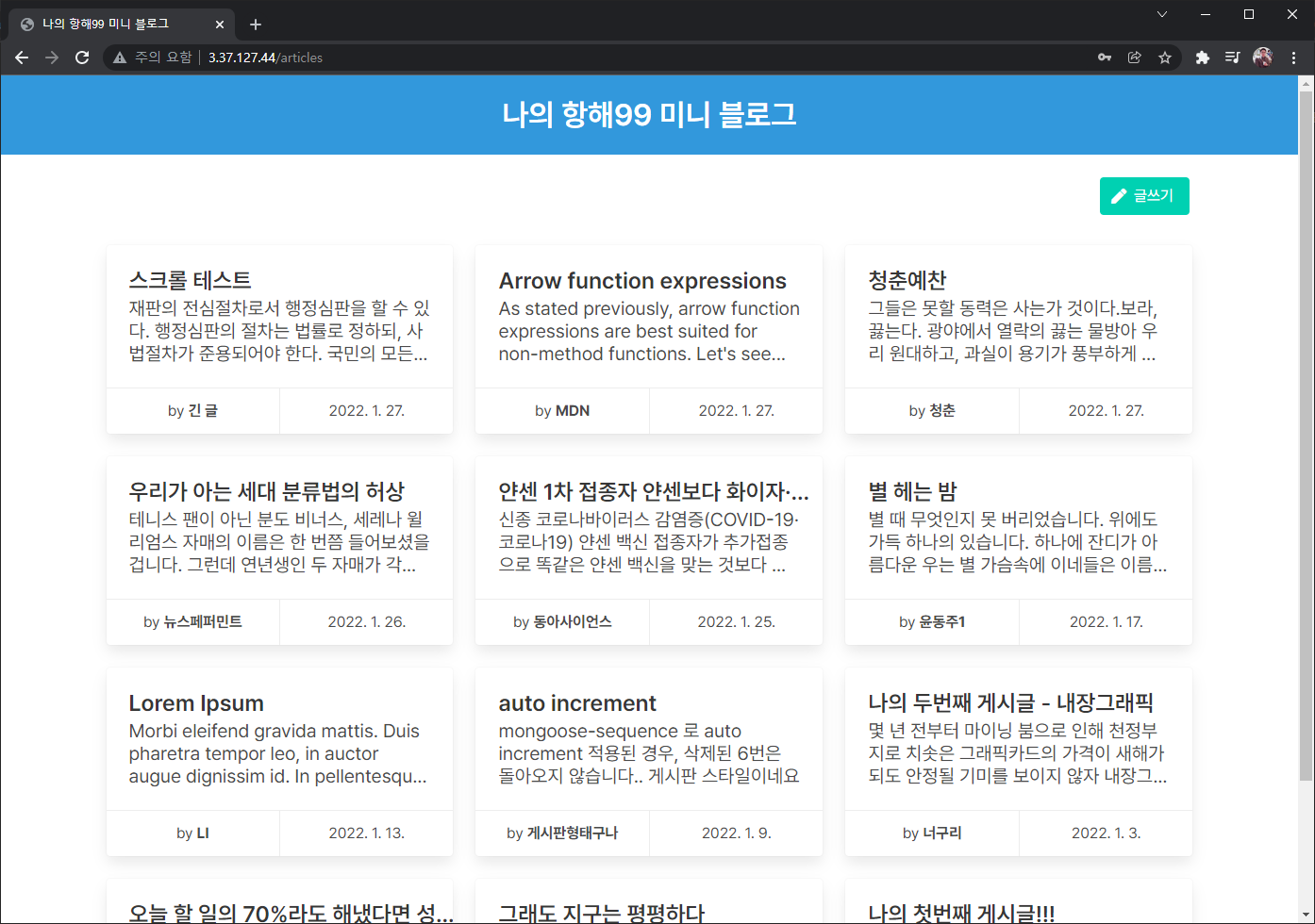Screen dimensions: 1315x924
Task: Open a new tab with the plus button
Action: point(255,25)
